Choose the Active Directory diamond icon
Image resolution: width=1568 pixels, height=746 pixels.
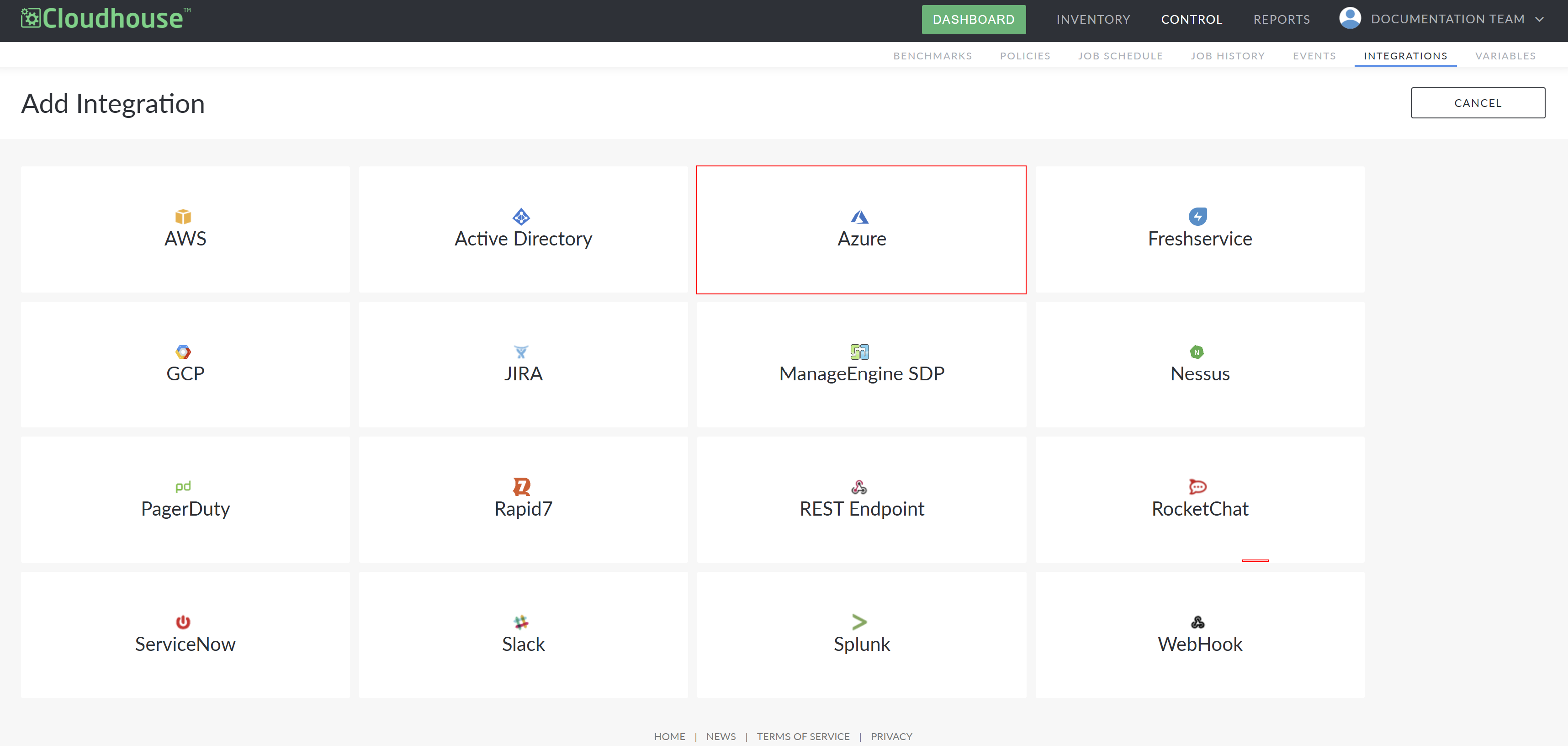(x=522, y=217)
